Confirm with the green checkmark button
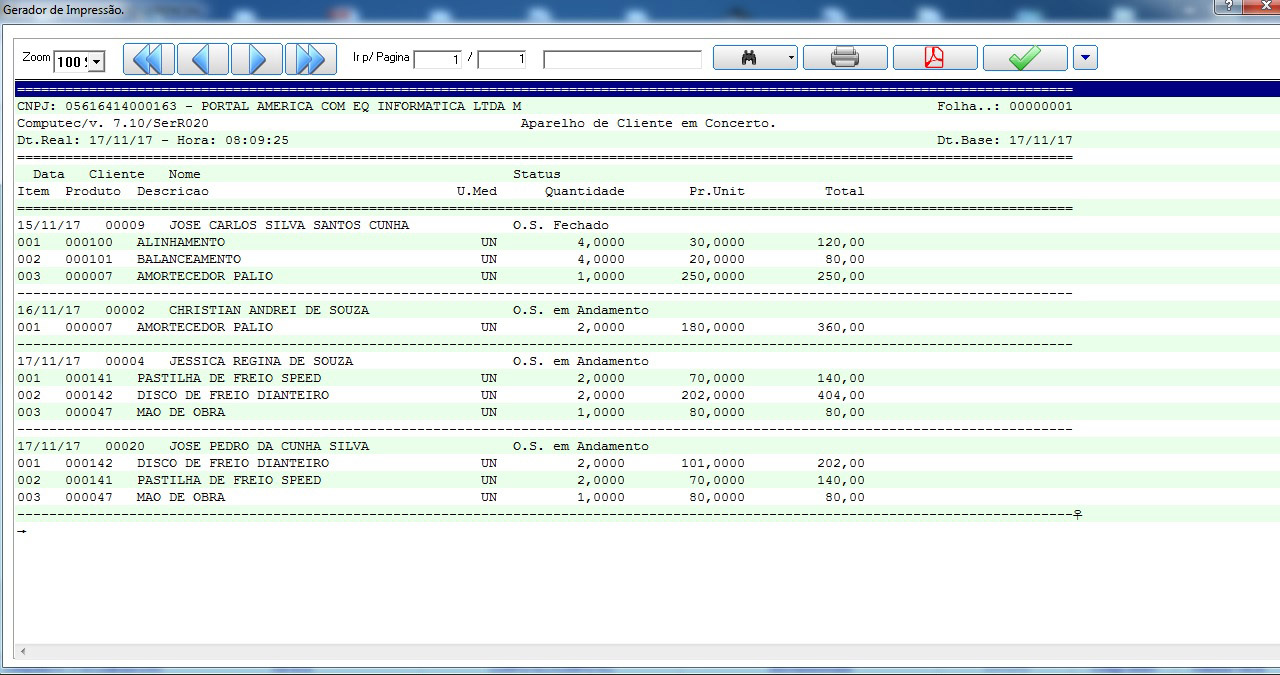 click(1024, 58)
